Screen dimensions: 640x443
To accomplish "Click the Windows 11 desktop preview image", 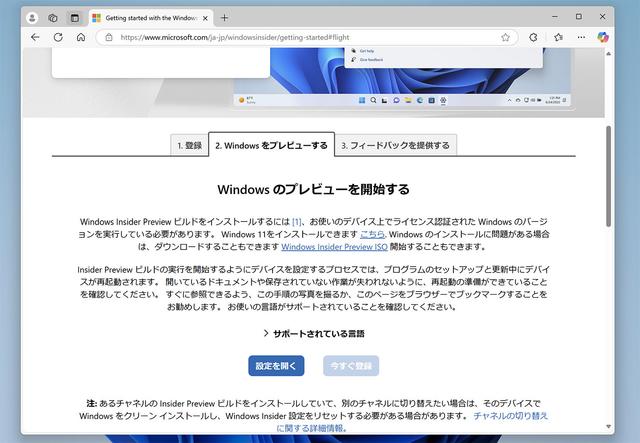I will 402,77.
